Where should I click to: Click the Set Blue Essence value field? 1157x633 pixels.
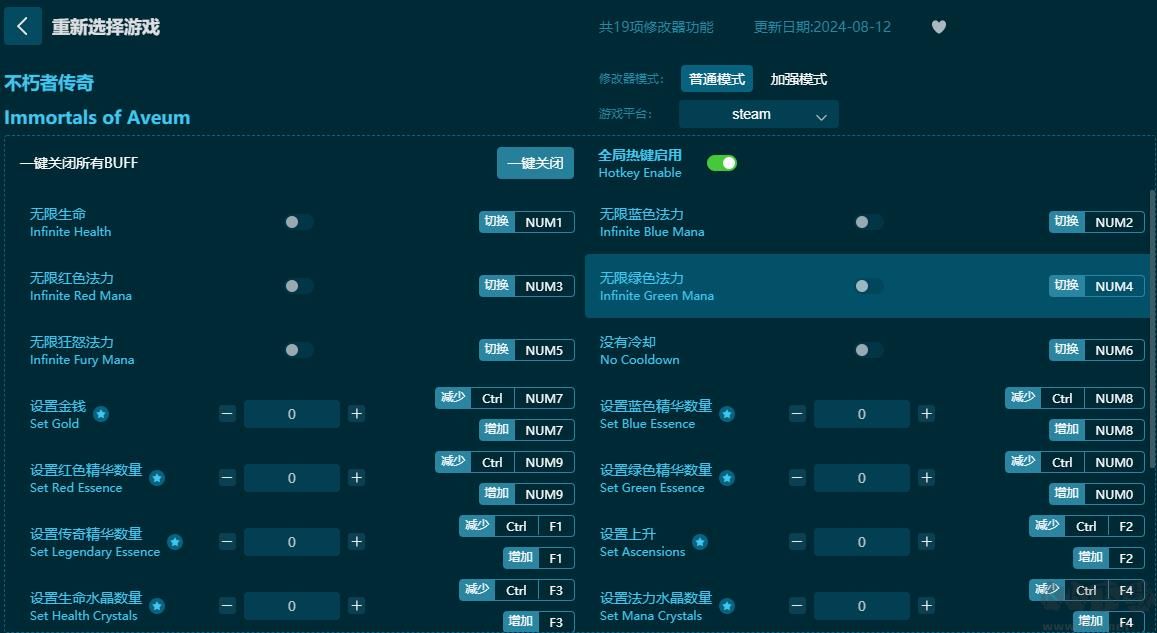click(x=861, y=414)
